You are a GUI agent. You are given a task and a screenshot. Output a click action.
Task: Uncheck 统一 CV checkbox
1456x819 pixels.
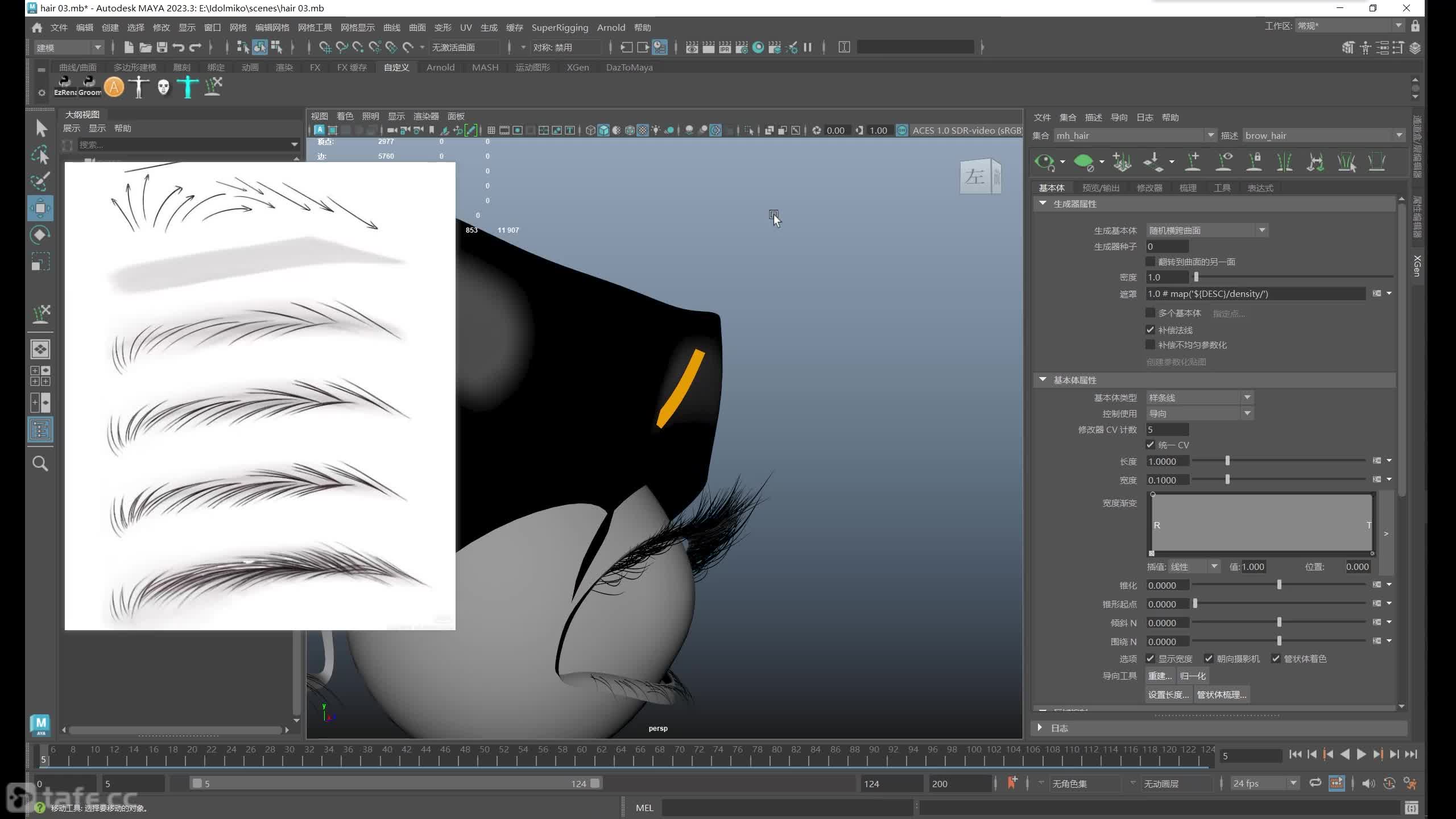[x=1150, y=445]
